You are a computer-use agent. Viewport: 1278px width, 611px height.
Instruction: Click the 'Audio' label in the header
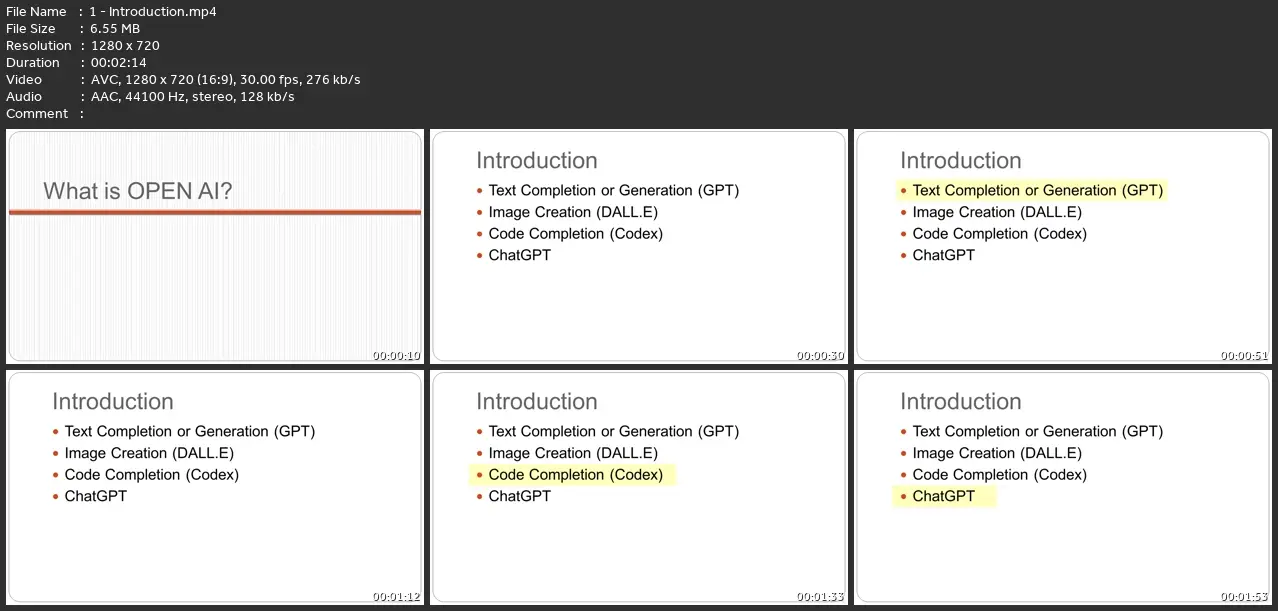24,97
